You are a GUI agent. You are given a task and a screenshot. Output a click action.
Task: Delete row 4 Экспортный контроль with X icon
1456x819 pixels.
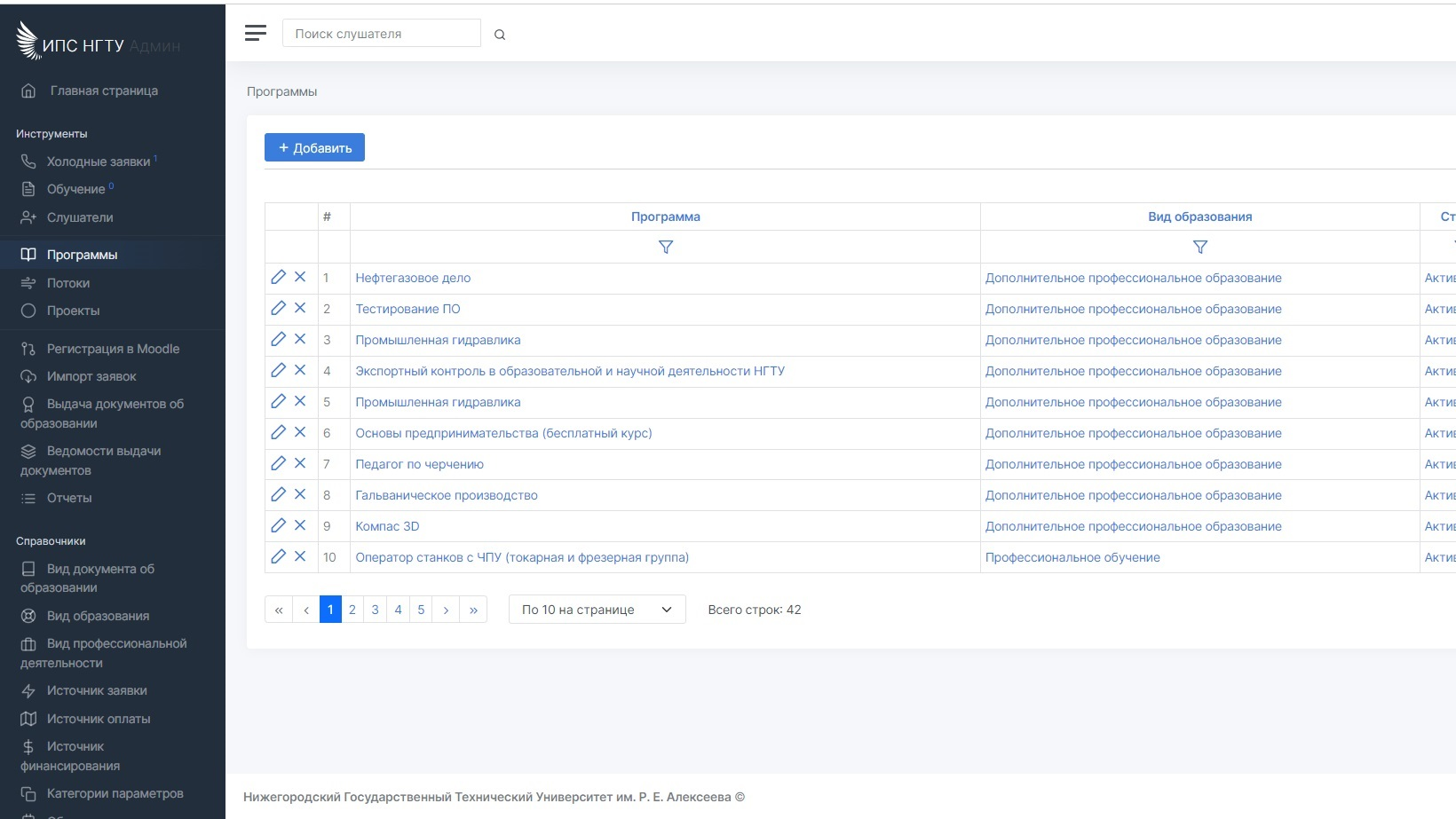(x=300, y=370)
